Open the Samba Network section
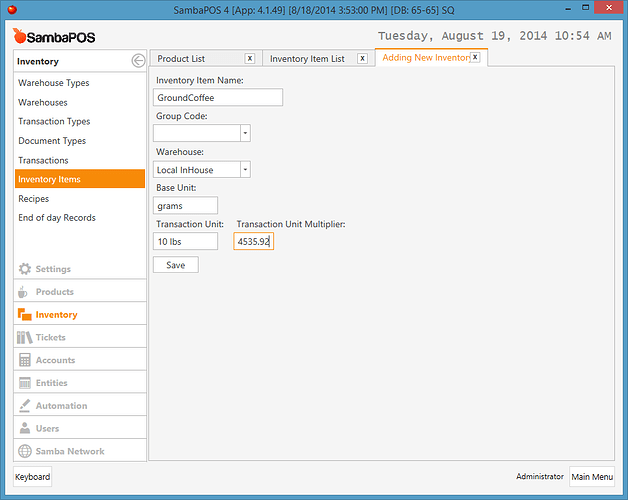The image size is (628, 500). (x=80, y=451)
